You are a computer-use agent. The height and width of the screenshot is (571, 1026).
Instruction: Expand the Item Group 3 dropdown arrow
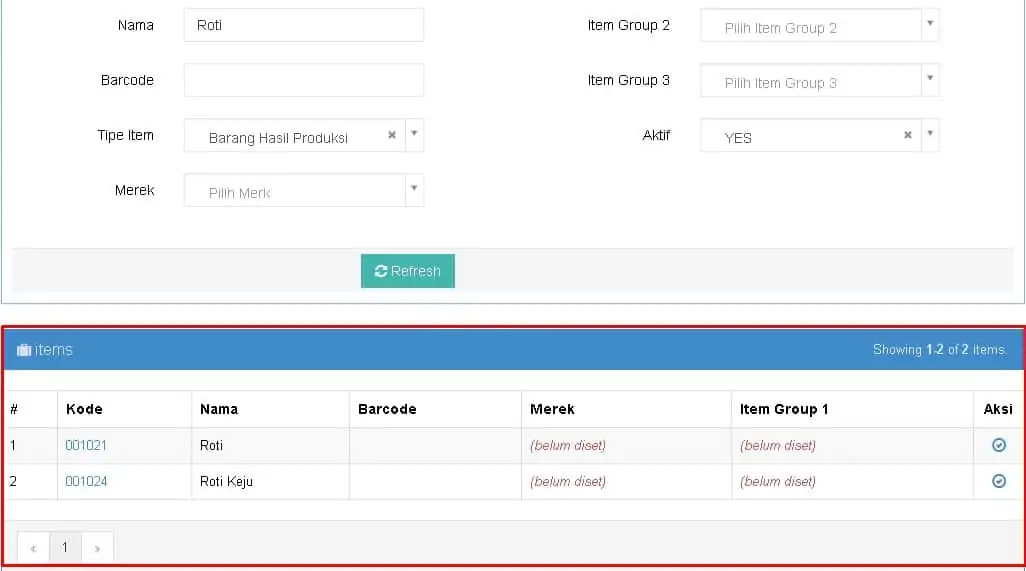(x=930, y=80)
